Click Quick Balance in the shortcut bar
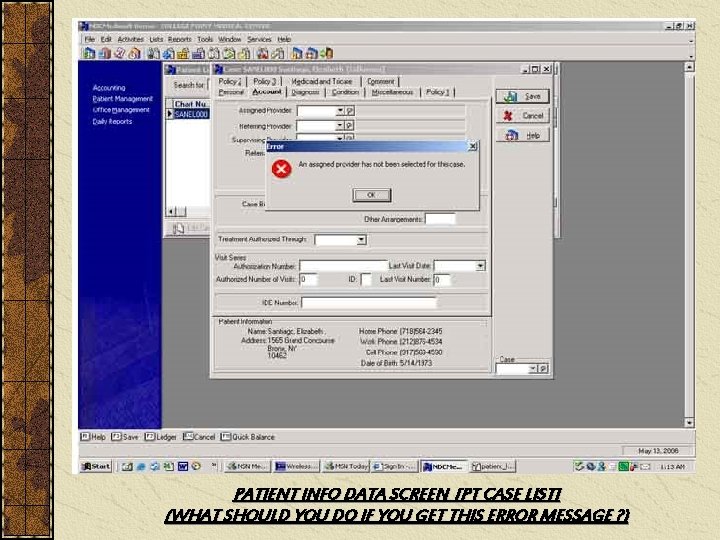 (x=248, y=437)
